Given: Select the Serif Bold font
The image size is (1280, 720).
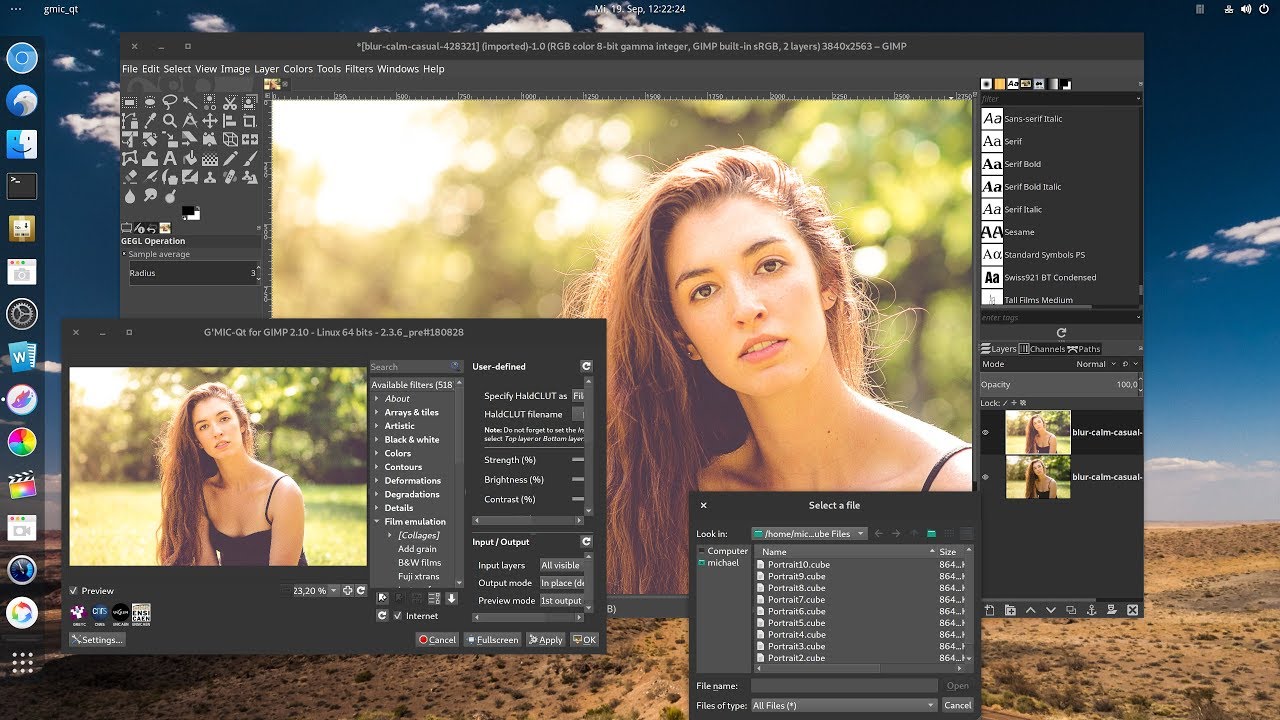Looking at the screenshot, I should (x=1022, y=164).
